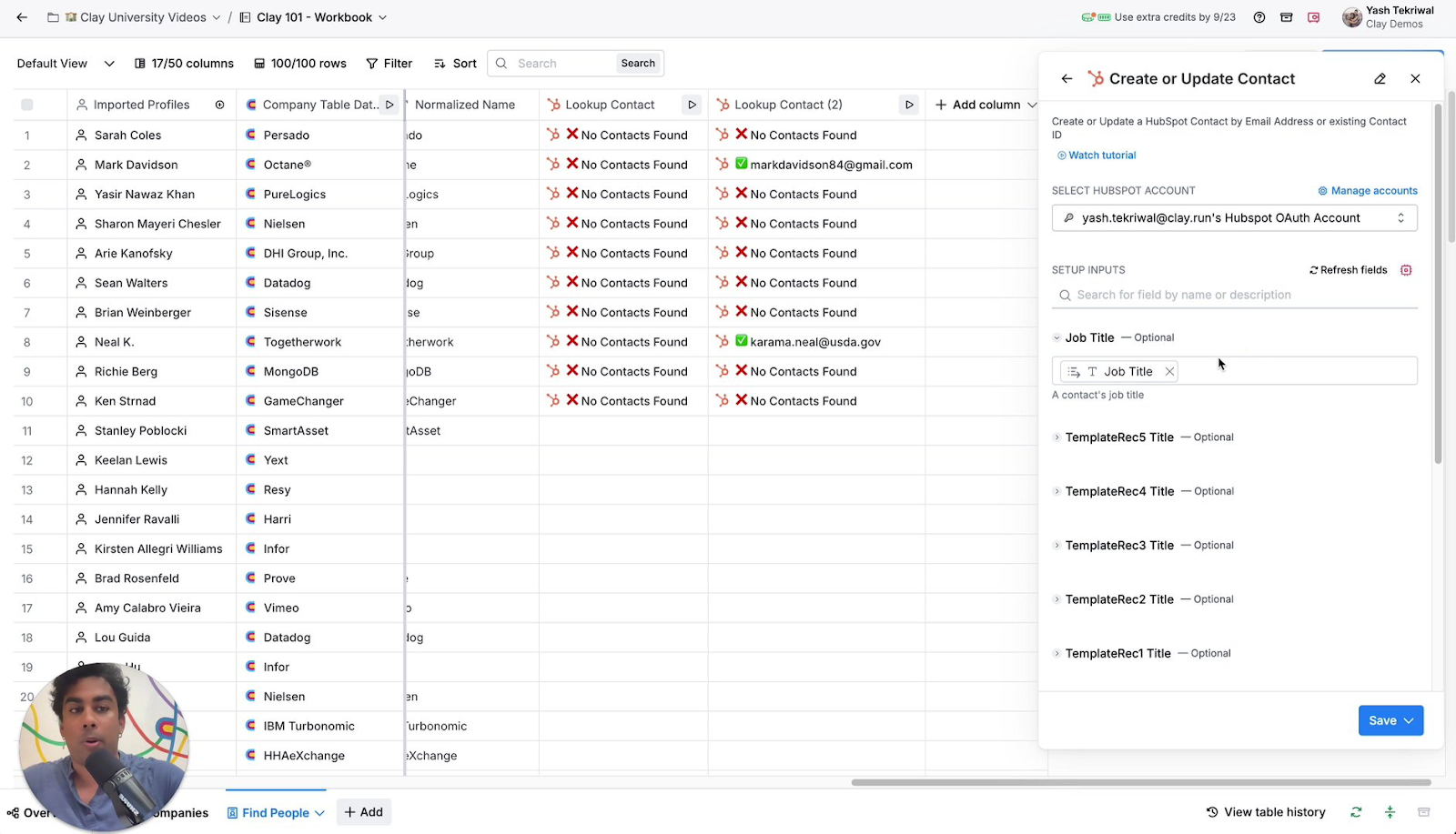Open the help question mark icon
The width and height of the screenshot is (1456, 834).
pyautogui.click(x=1259, y=17)
